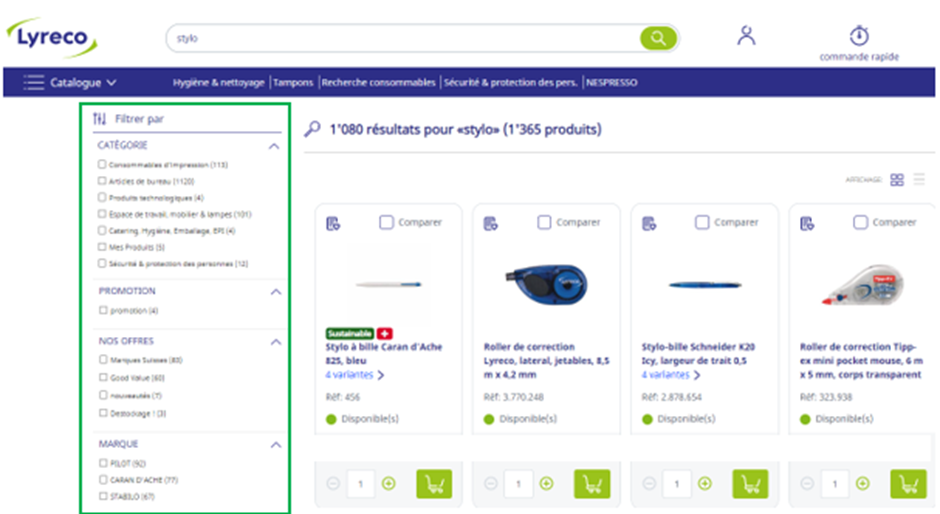Click Lyreco correction roller product thumbnail
The image size is (940, 514).
[x=546, y=284]
